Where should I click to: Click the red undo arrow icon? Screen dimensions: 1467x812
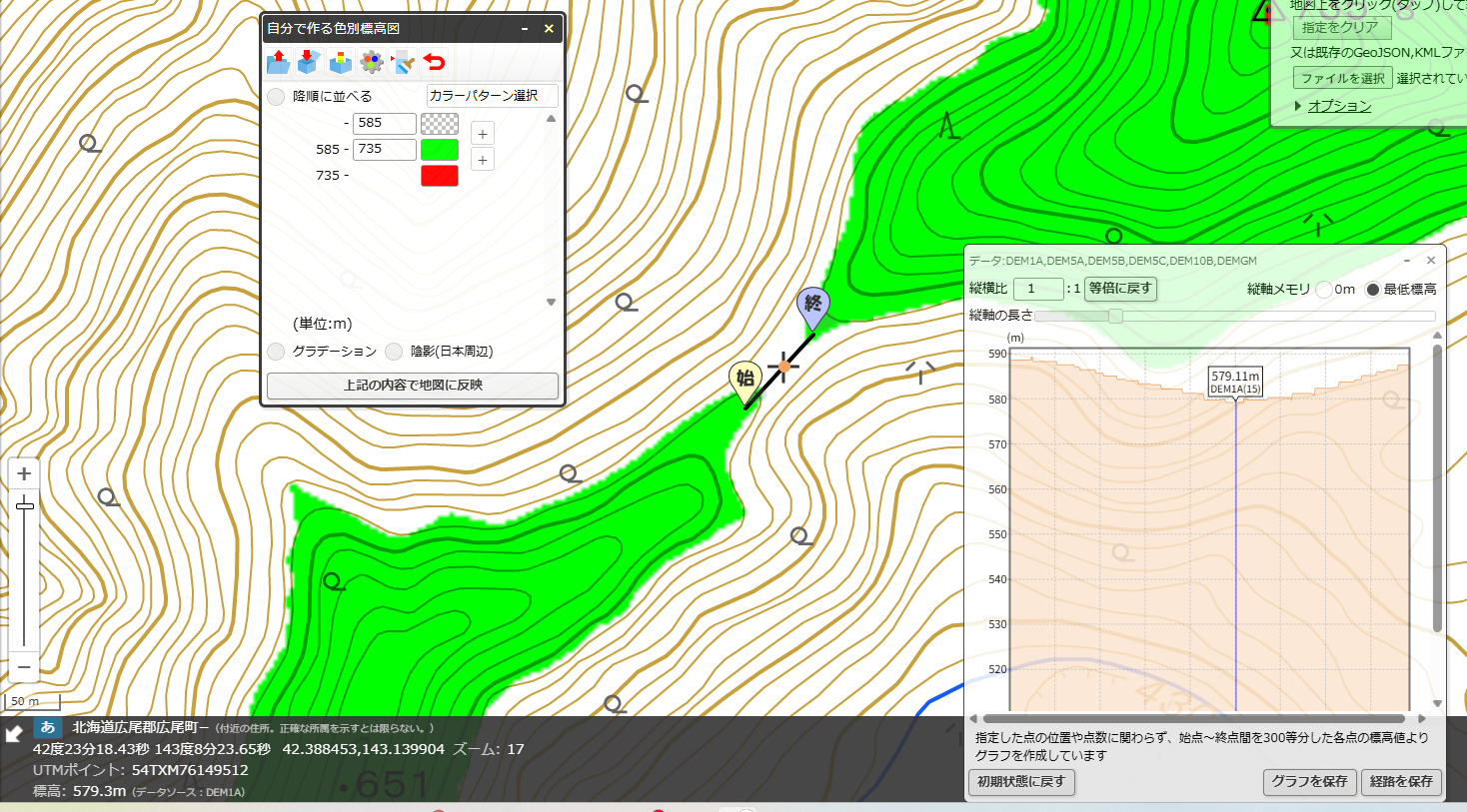pos(434,62)
